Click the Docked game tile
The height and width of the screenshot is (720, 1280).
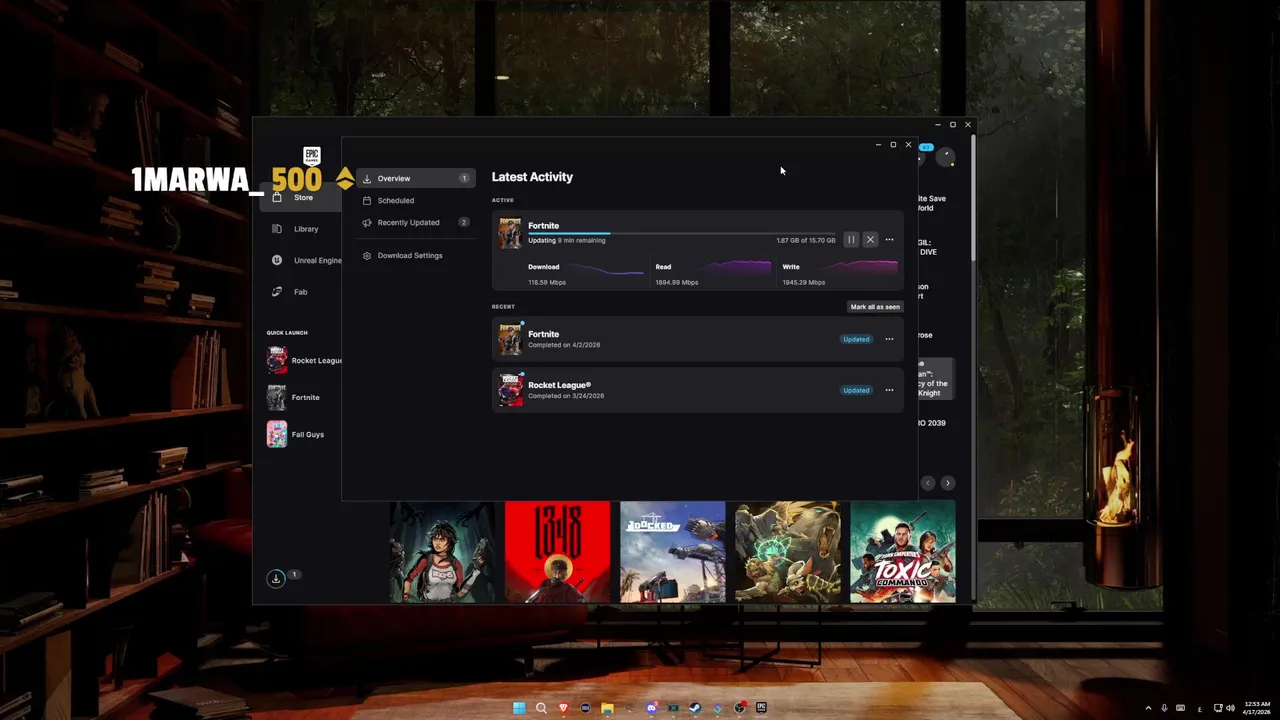tap(672, 552)
